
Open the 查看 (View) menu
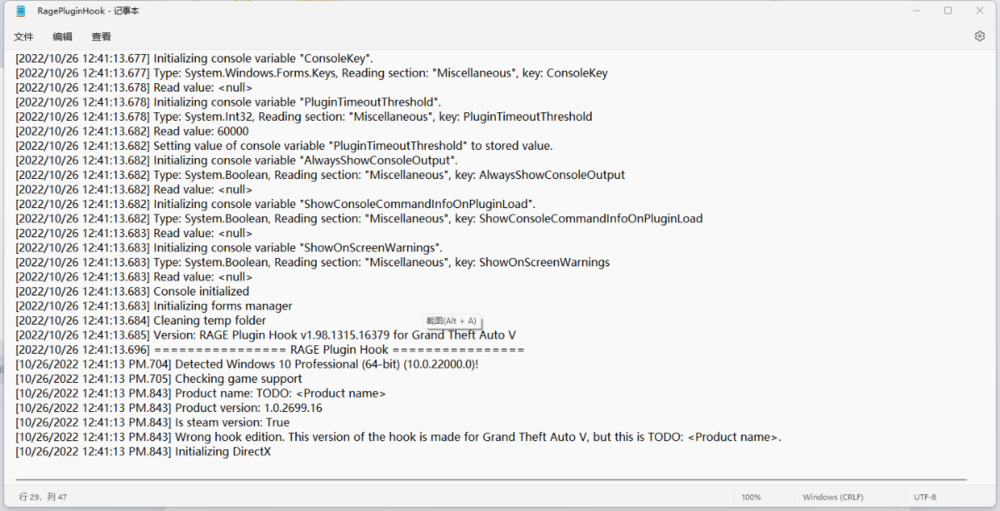[x=101, y=36]
